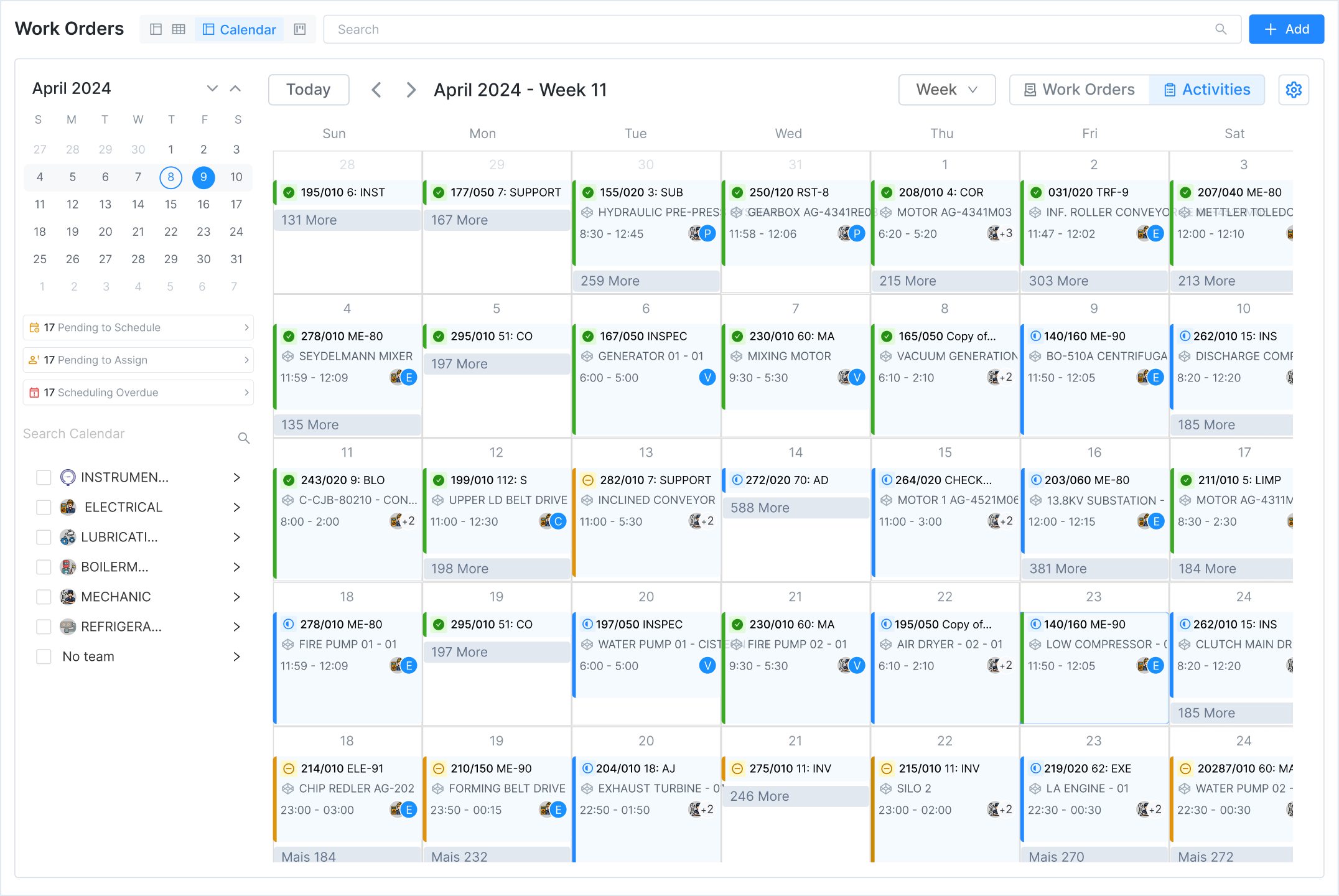Switch to the table grid view icon
The width and height of the screenshot is (1339, 896).
(180, 29)
